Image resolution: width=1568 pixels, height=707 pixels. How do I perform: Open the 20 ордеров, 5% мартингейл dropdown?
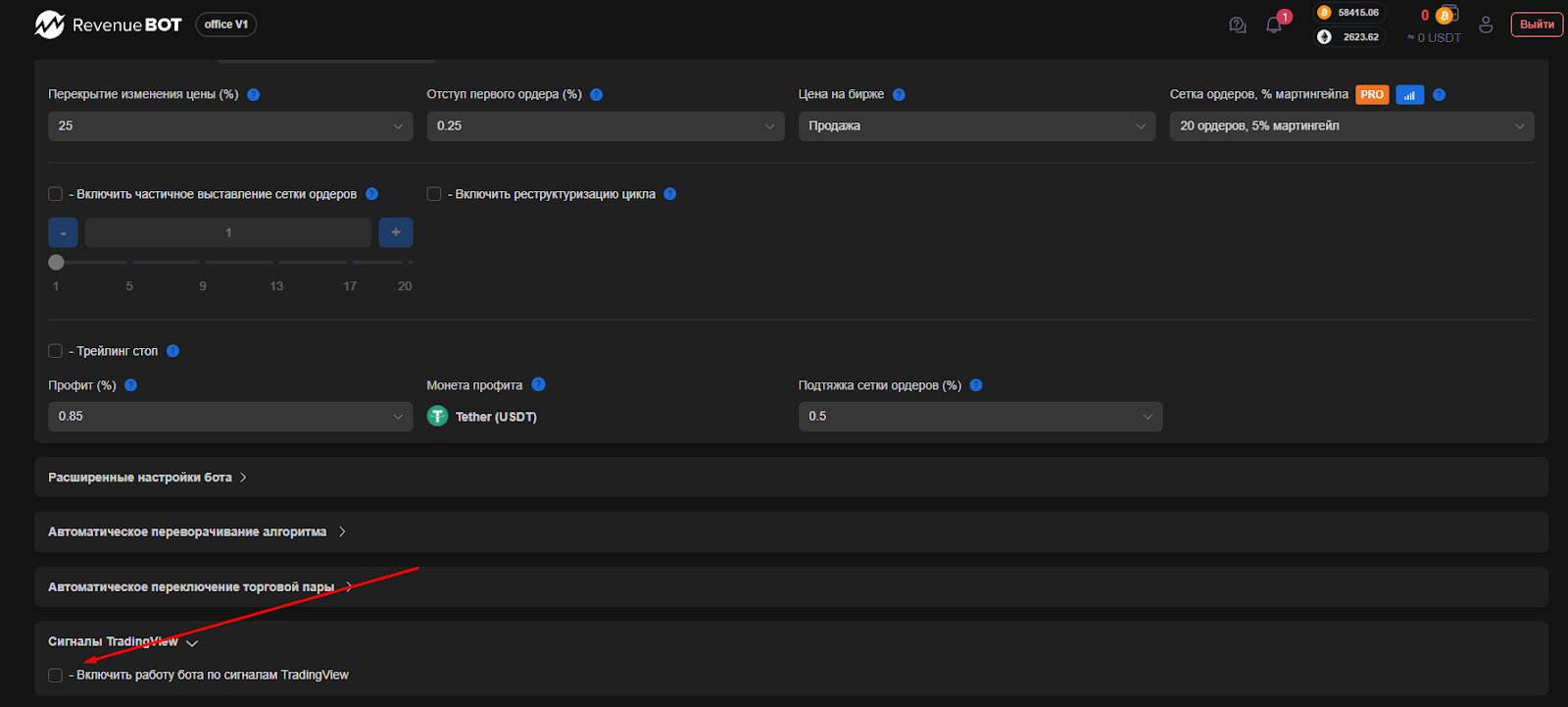1351,126
